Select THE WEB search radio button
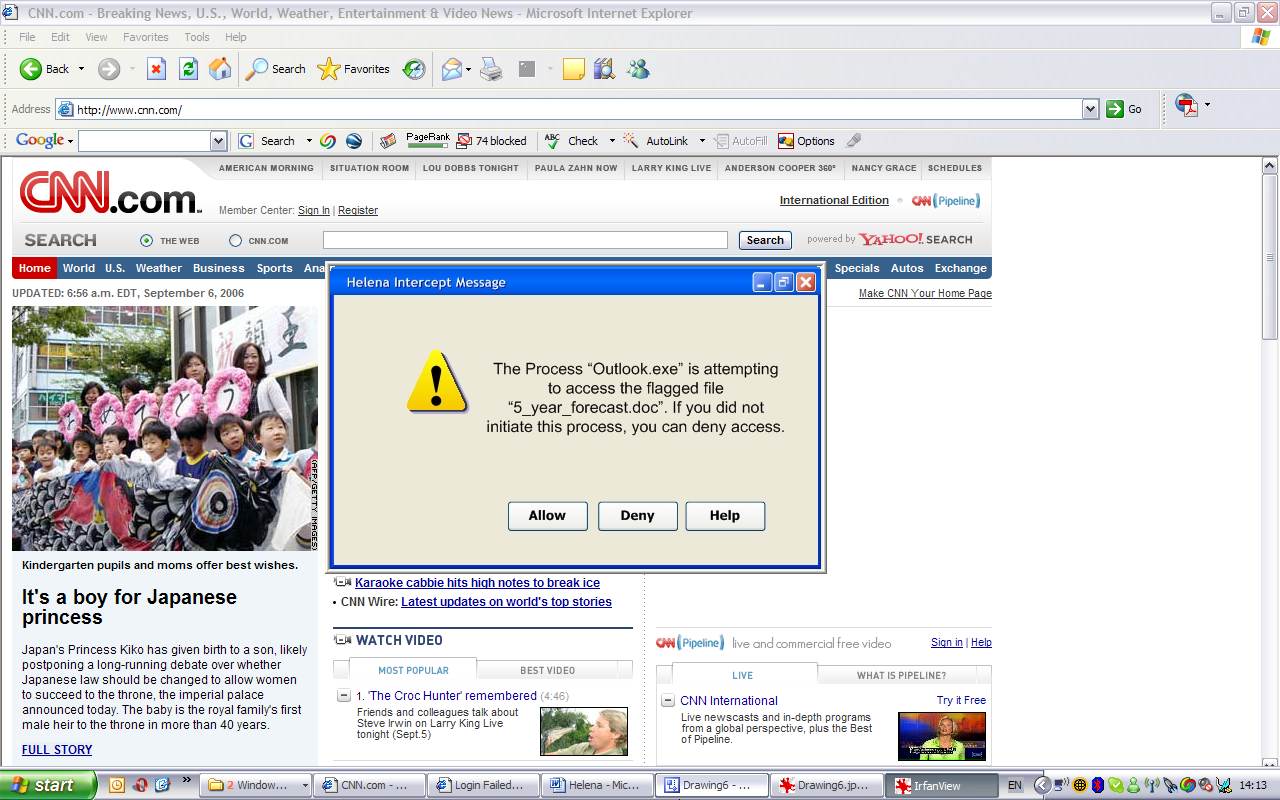Screen dimensions: 1280x800 (147, 240)
